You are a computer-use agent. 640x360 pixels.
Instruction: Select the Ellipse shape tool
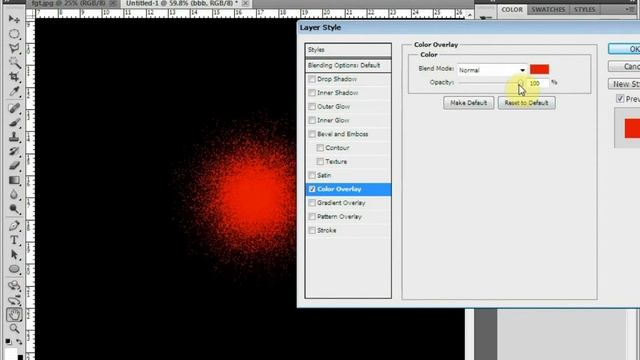coord(14,269)
